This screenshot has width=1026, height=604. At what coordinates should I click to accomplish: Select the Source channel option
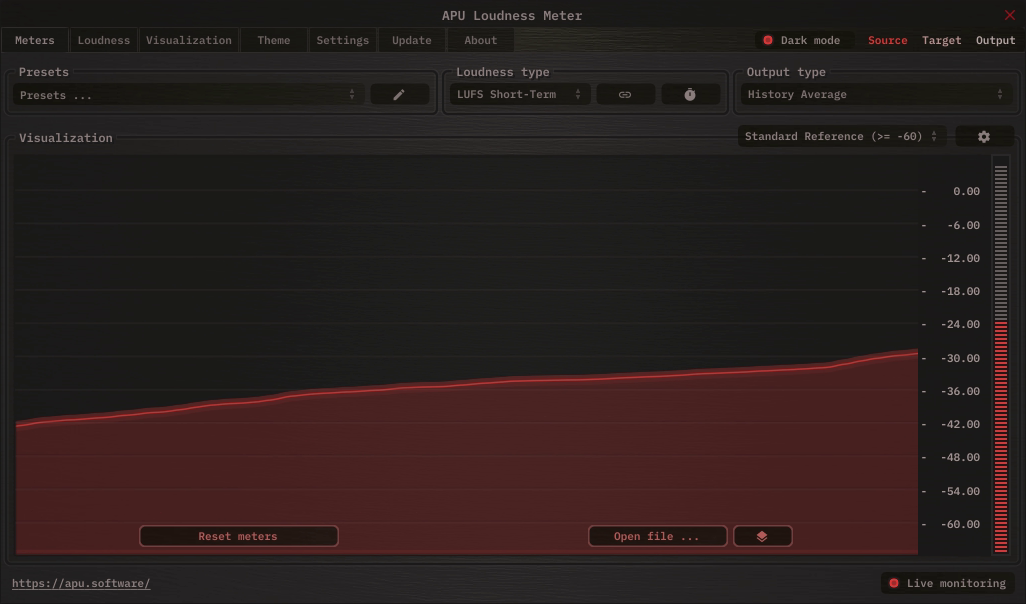(x=887, y=40)
